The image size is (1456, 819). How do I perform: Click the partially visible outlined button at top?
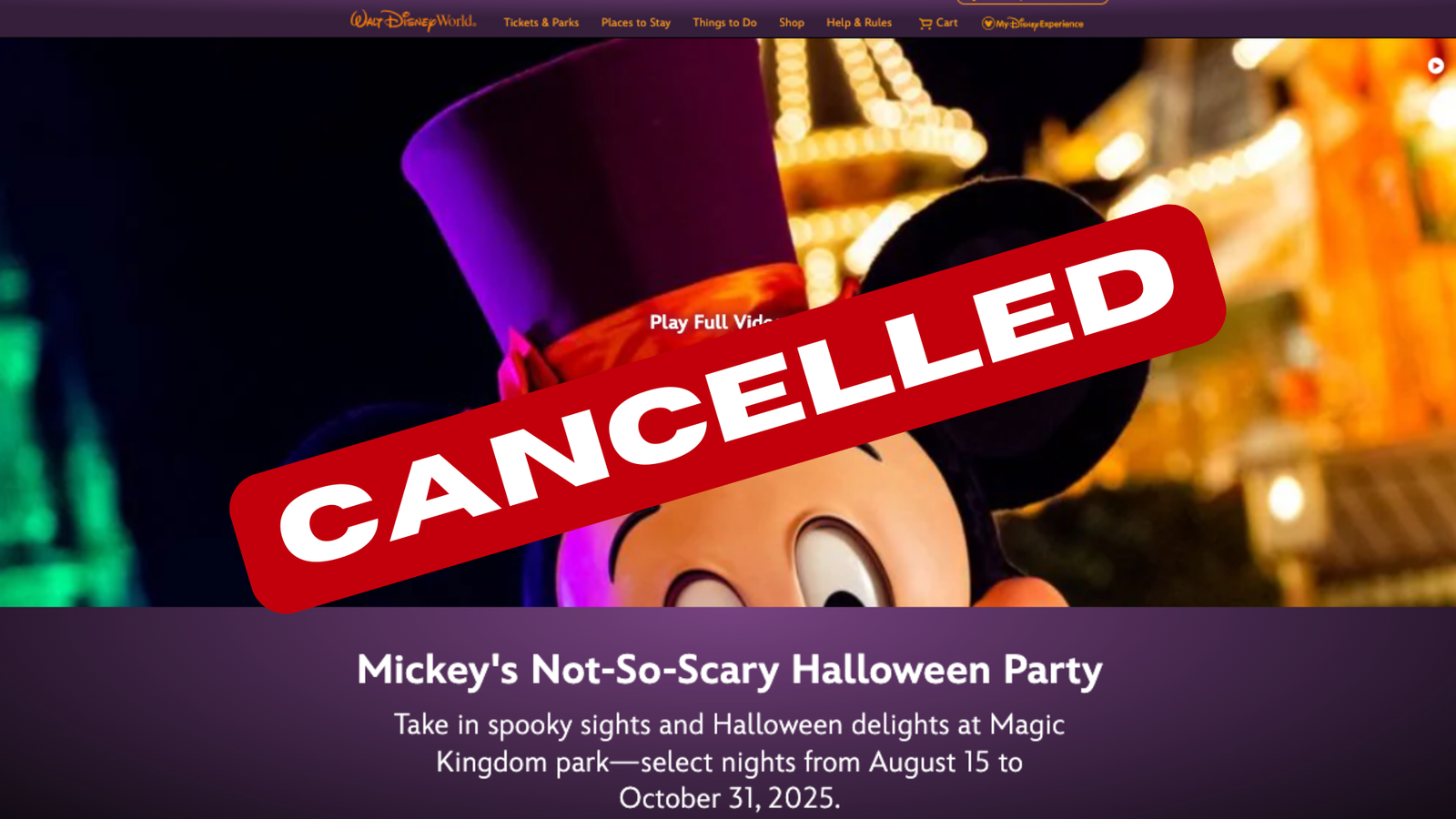(1033, 3)
